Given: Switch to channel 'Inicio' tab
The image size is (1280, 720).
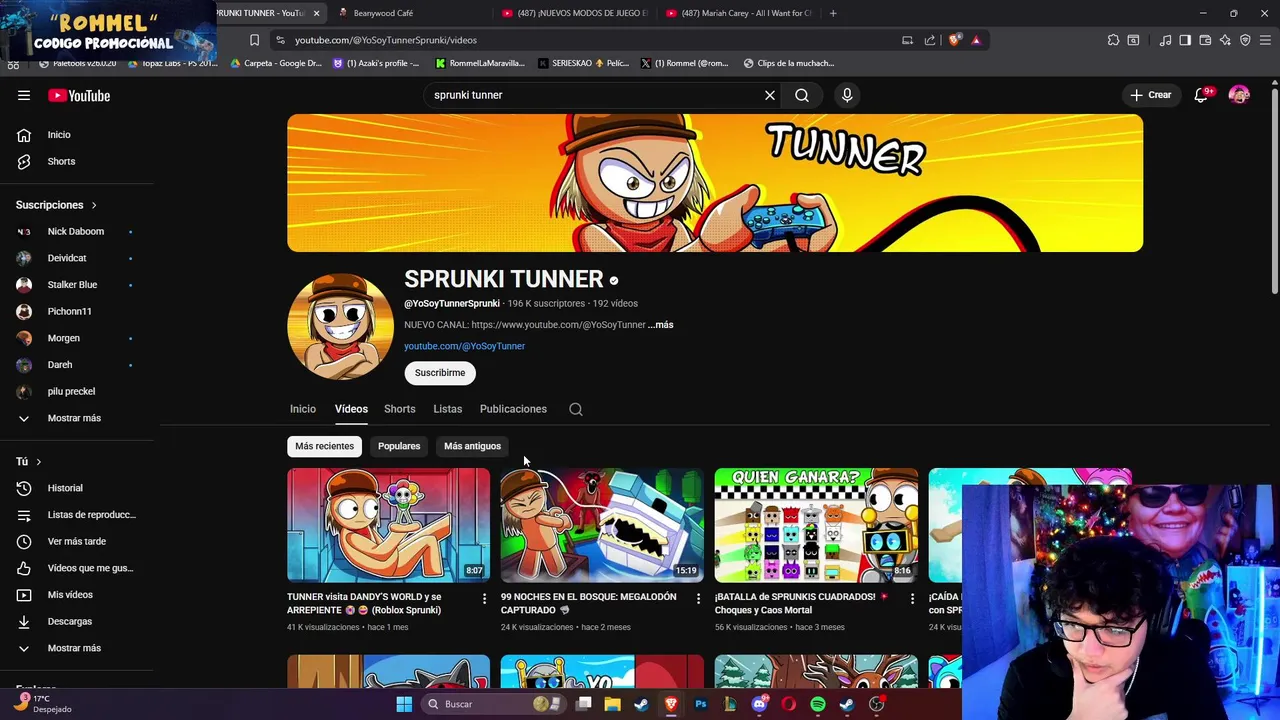Looking at the screenshot, I should click(x=303, y=409).
